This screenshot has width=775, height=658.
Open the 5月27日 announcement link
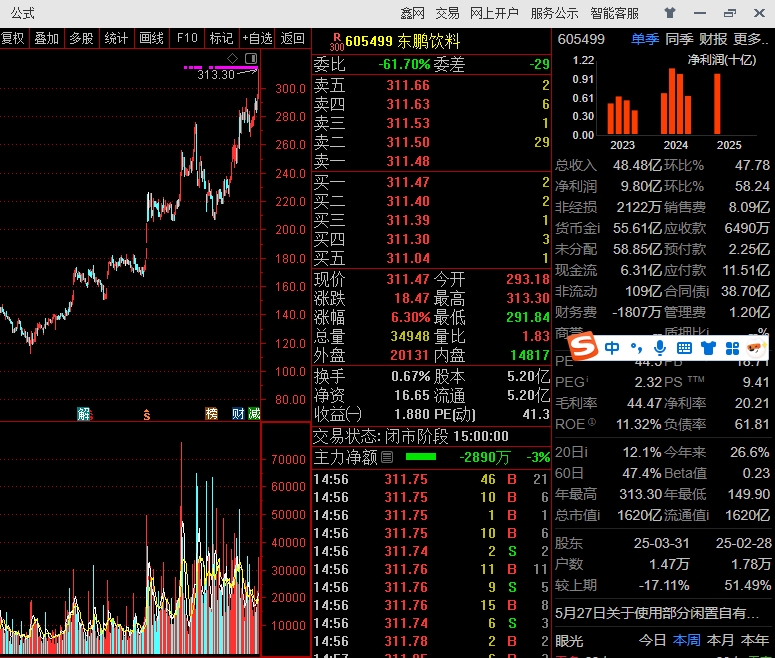657,614
